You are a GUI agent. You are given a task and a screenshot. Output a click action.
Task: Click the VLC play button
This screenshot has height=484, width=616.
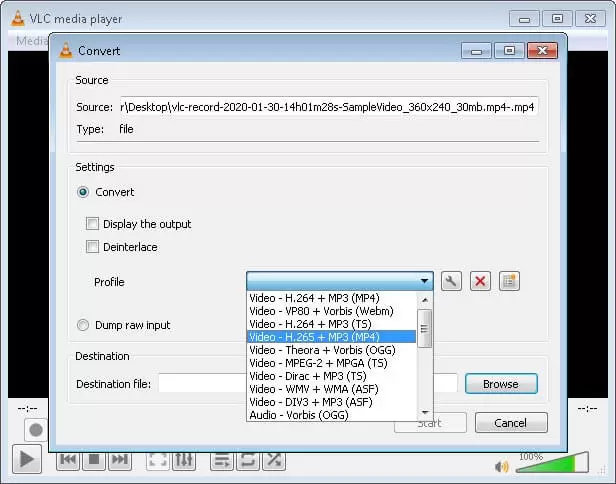click(27, 459)
